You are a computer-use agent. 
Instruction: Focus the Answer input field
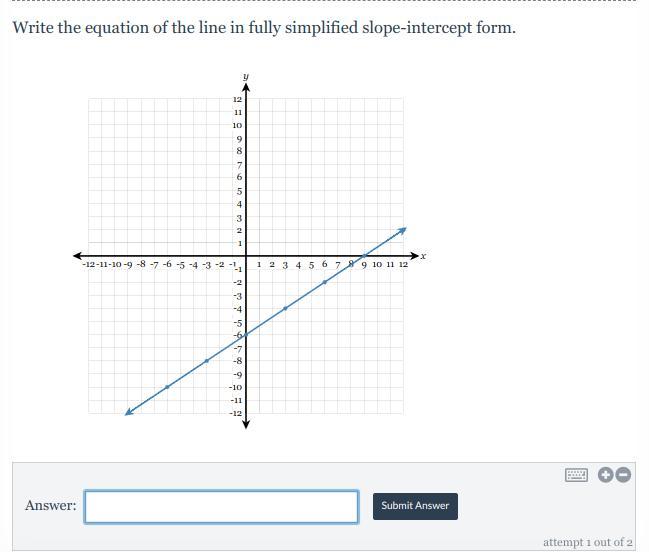pos(221,506)
